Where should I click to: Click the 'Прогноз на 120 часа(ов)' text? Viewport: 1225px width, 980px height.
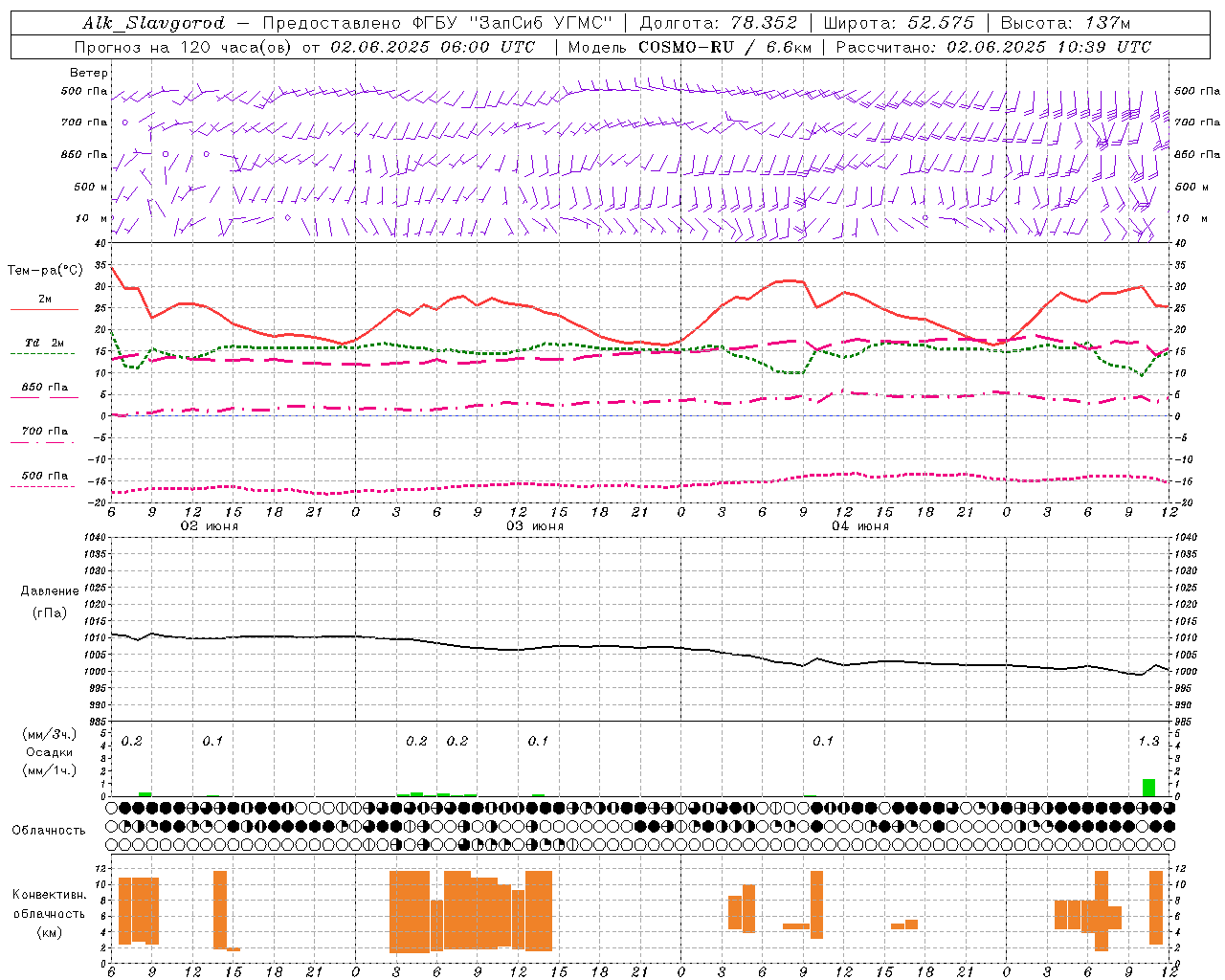click(182, 47)
